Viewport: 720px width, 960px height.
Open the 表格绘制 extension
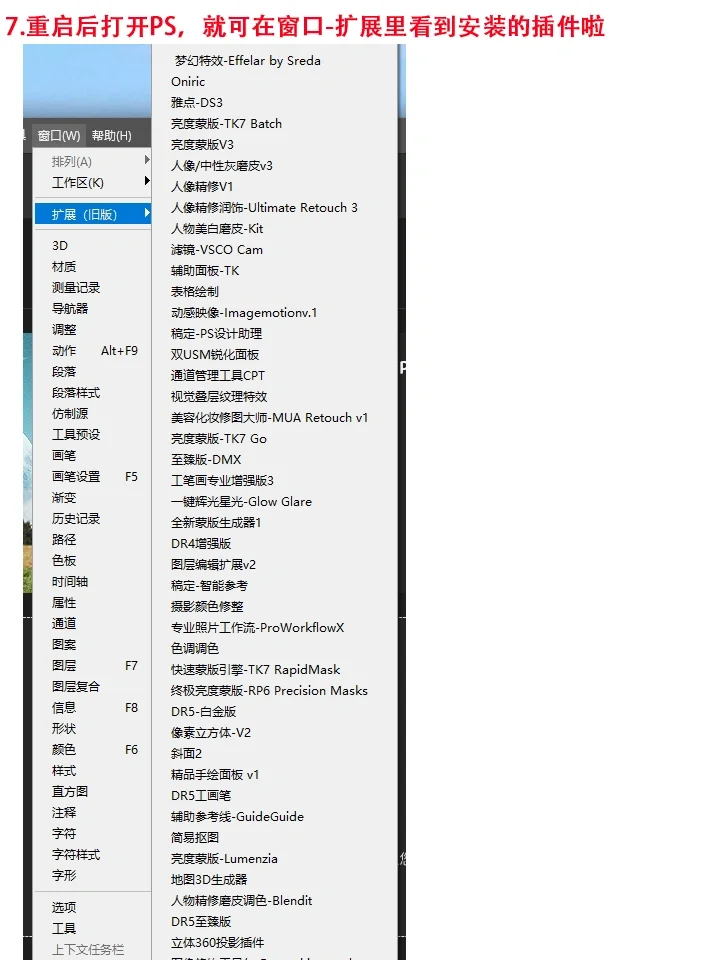(x=195, y=291)
